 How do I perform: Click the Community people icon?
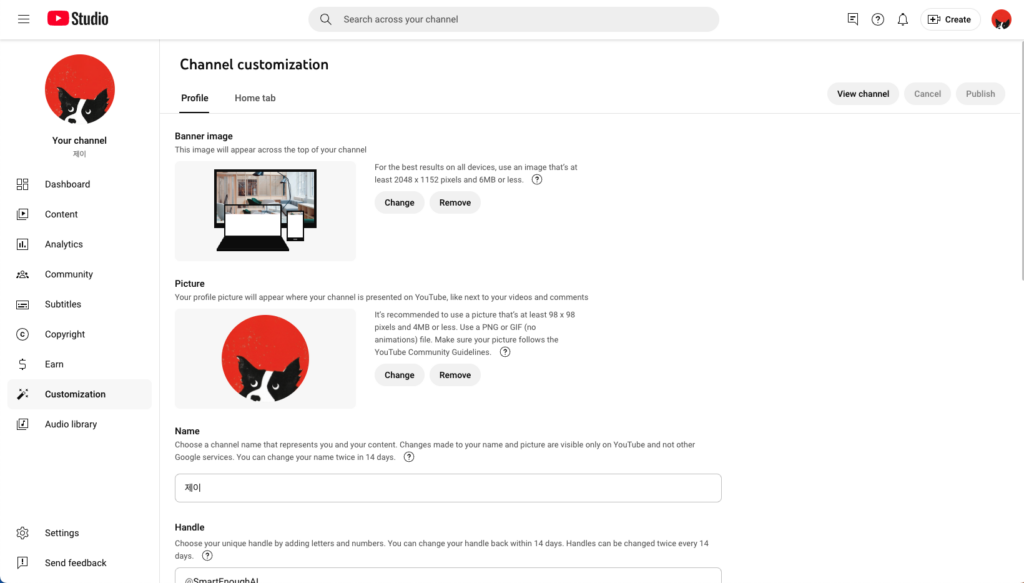click(22, 274)
